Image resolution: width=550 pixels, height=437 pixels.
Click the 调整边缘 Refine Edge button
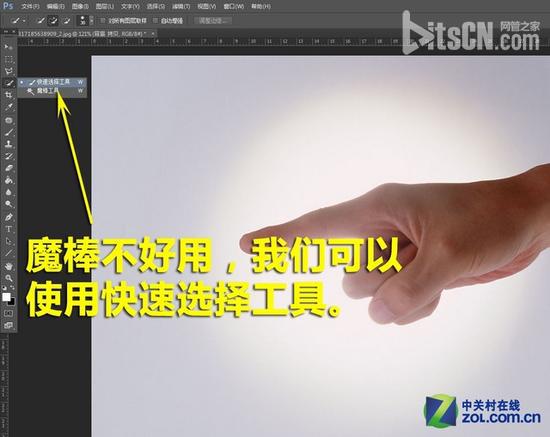[213, 21]
